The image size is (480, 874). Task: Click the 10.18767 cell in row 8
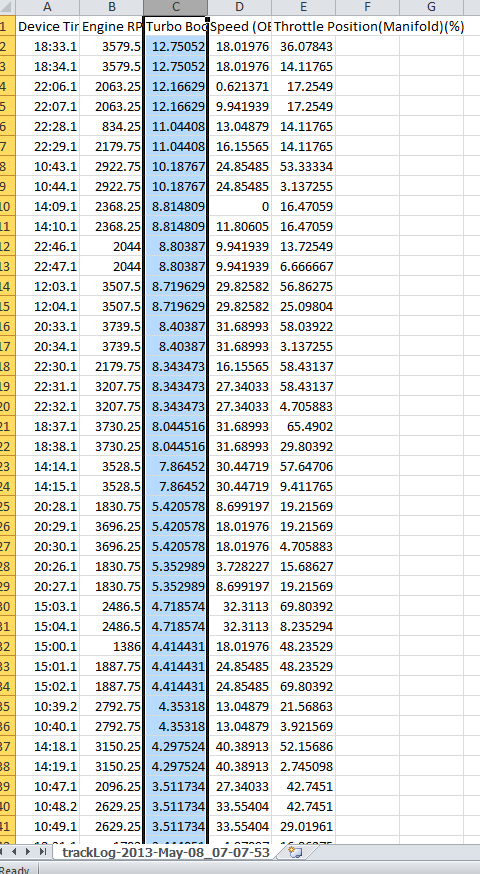coord(176,167)
